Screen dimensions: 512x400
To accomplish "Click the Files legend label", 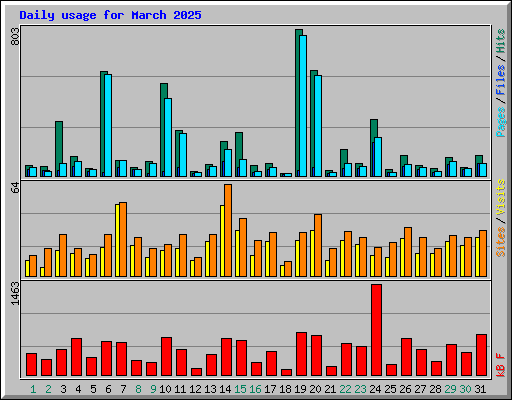I will [x=501, y=80].
